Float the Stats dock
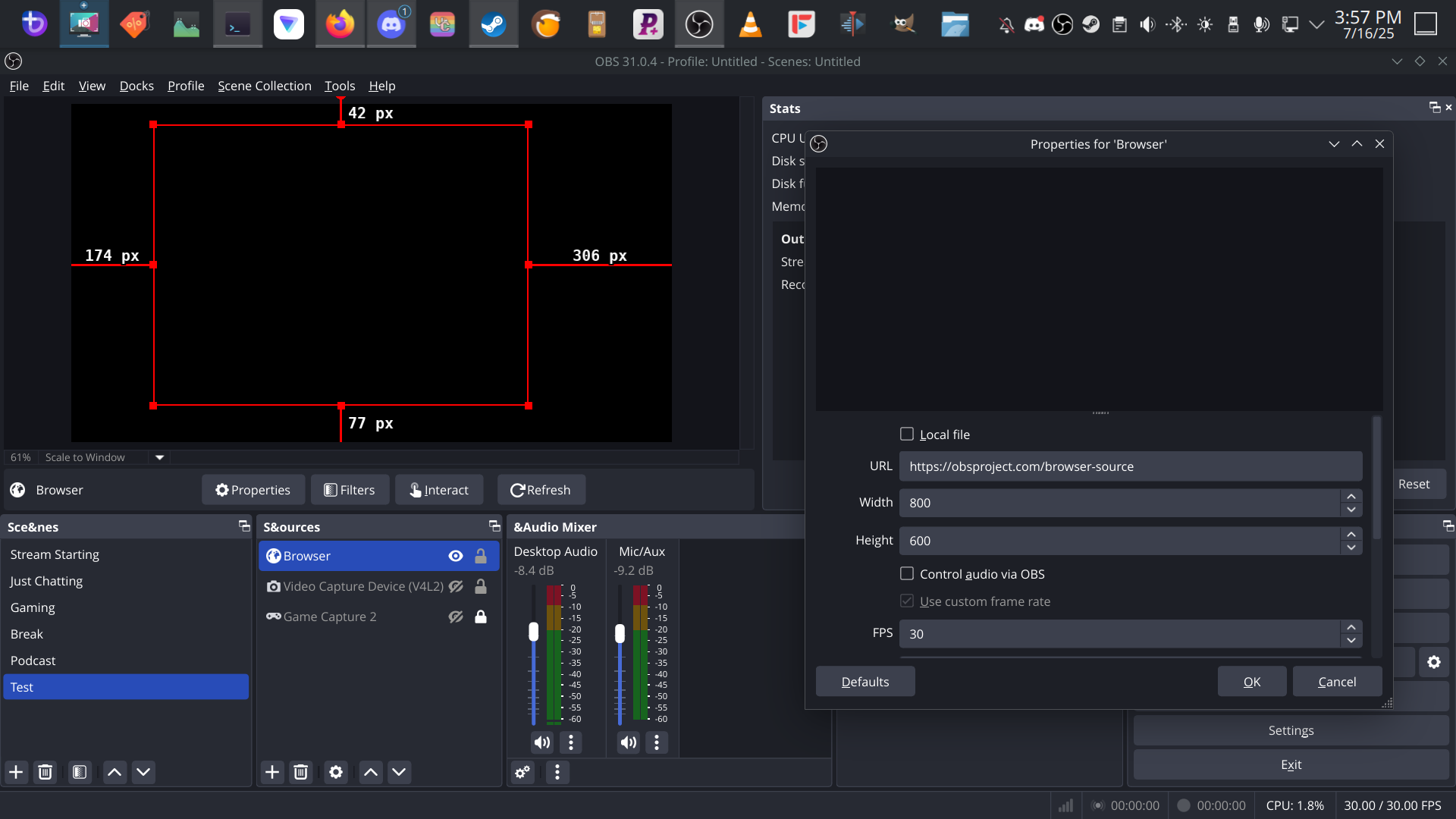Viewport: 1456px width, 819px height. [1434, 108]
